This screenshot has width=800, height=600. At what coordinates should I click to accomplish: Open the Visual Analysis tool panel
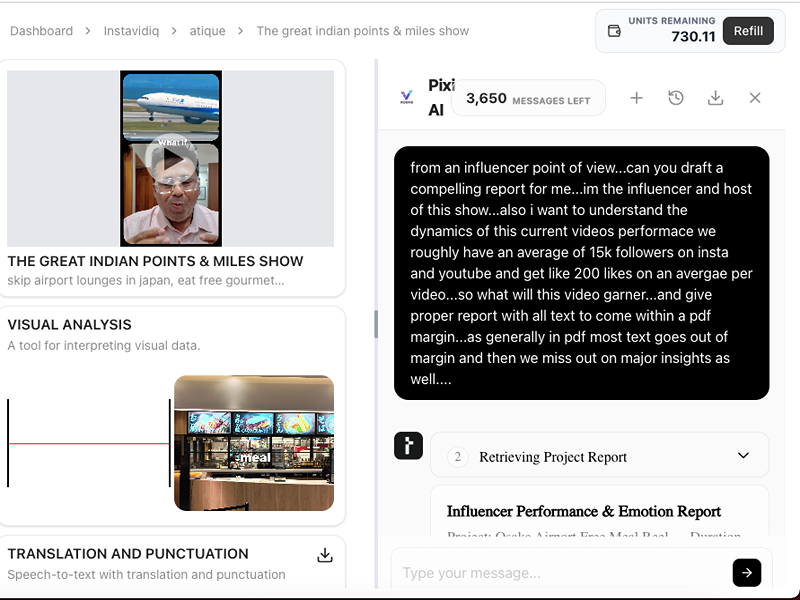click(x=69, y=325)
